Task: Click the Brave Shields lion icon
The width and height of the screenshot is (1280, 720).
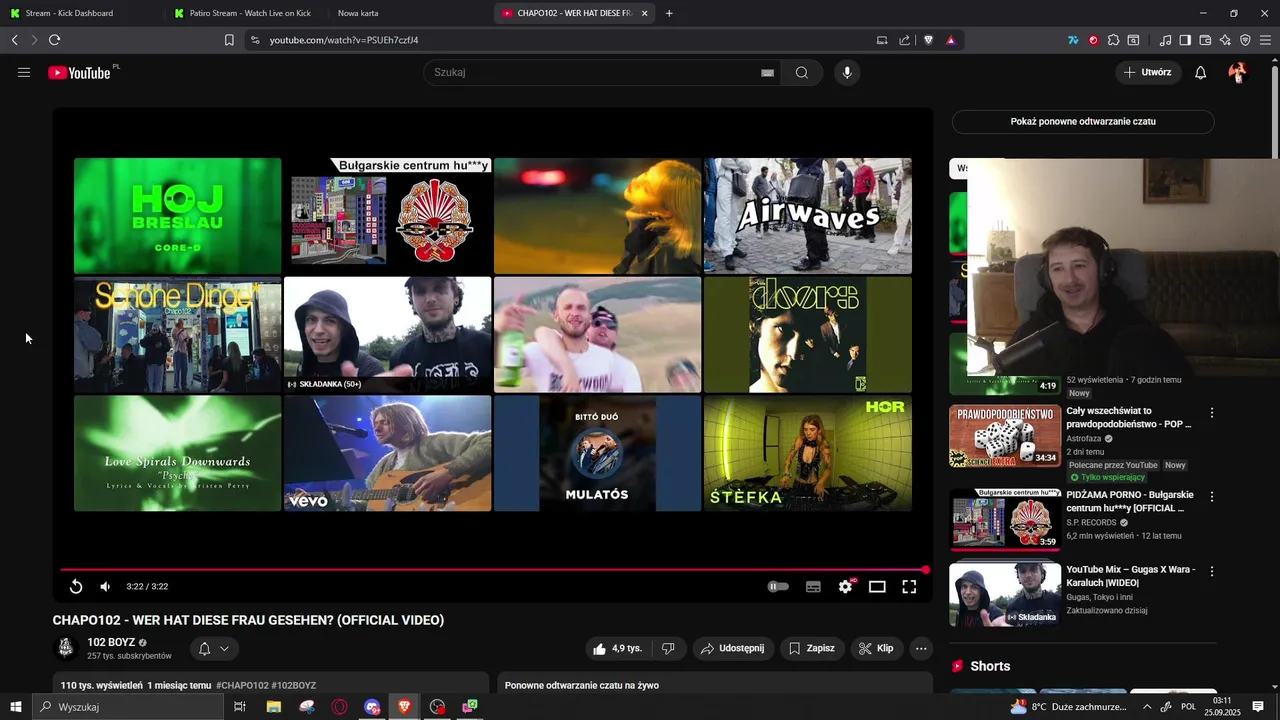Action: tap(928, 40)
